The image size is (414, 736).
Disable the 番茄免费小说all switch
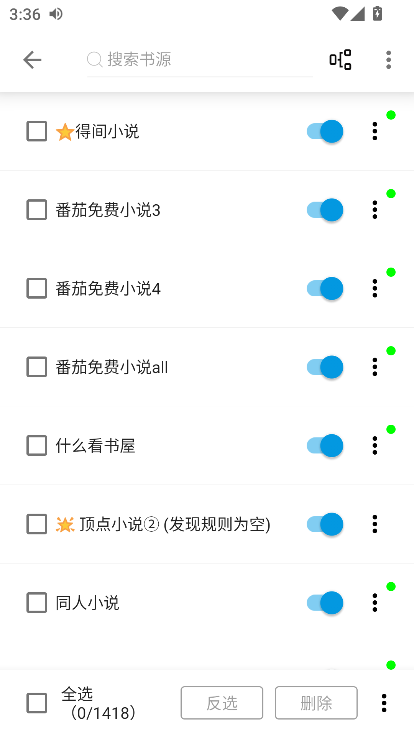(325, 367)
